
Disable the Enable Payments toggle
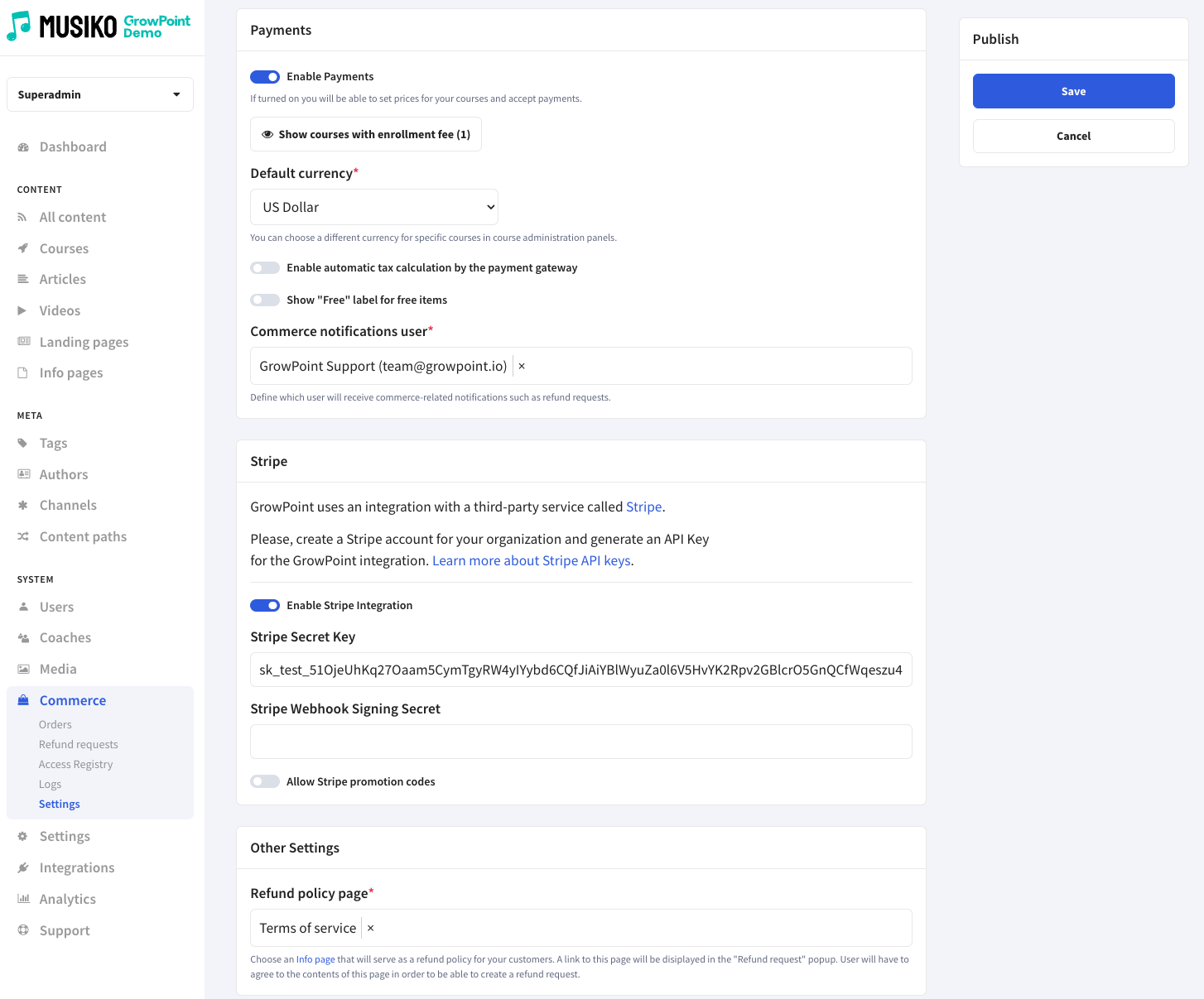tap(265, 77)
